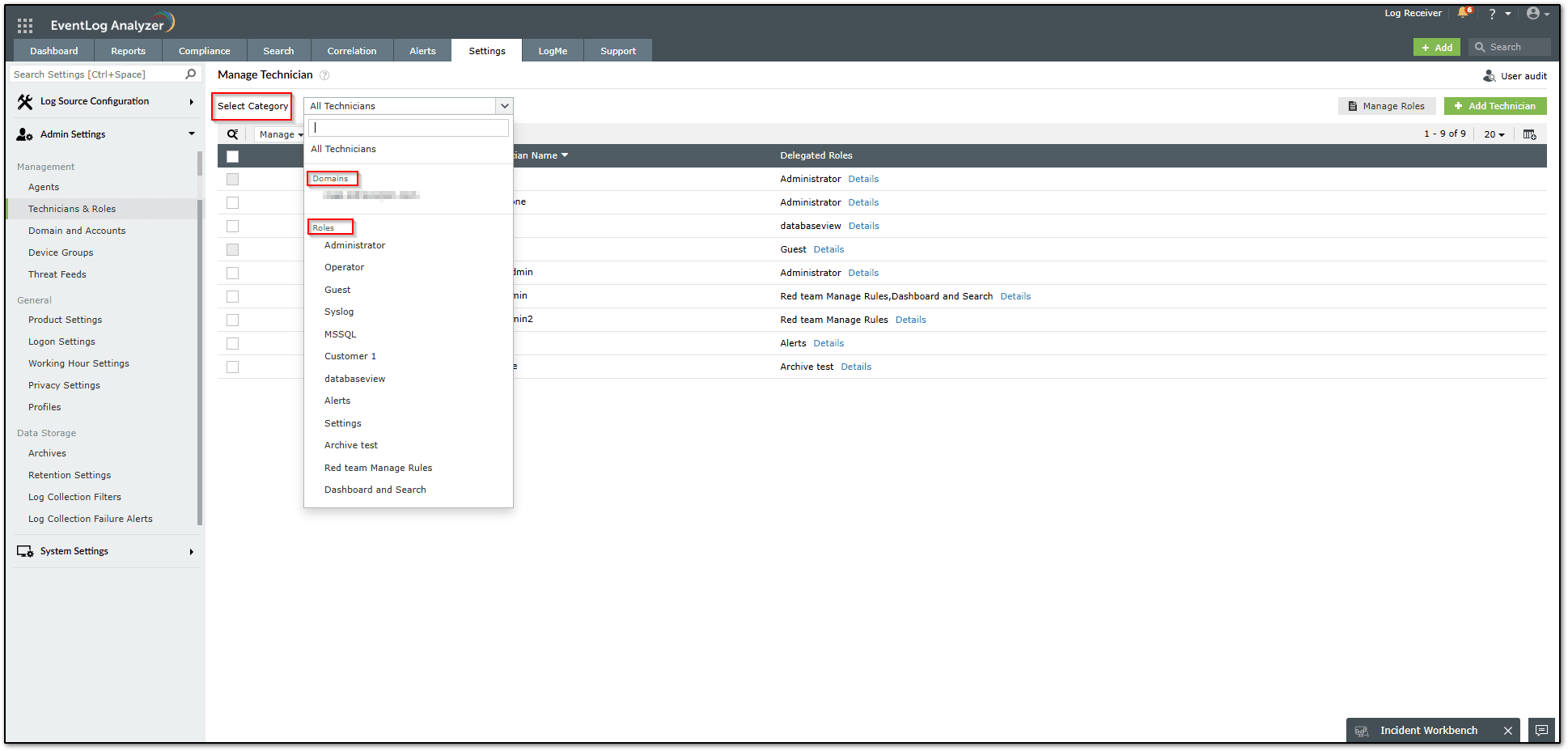Click the table search magnifier icon
This screenshot has height=751, width=1568.
(233, 134)
